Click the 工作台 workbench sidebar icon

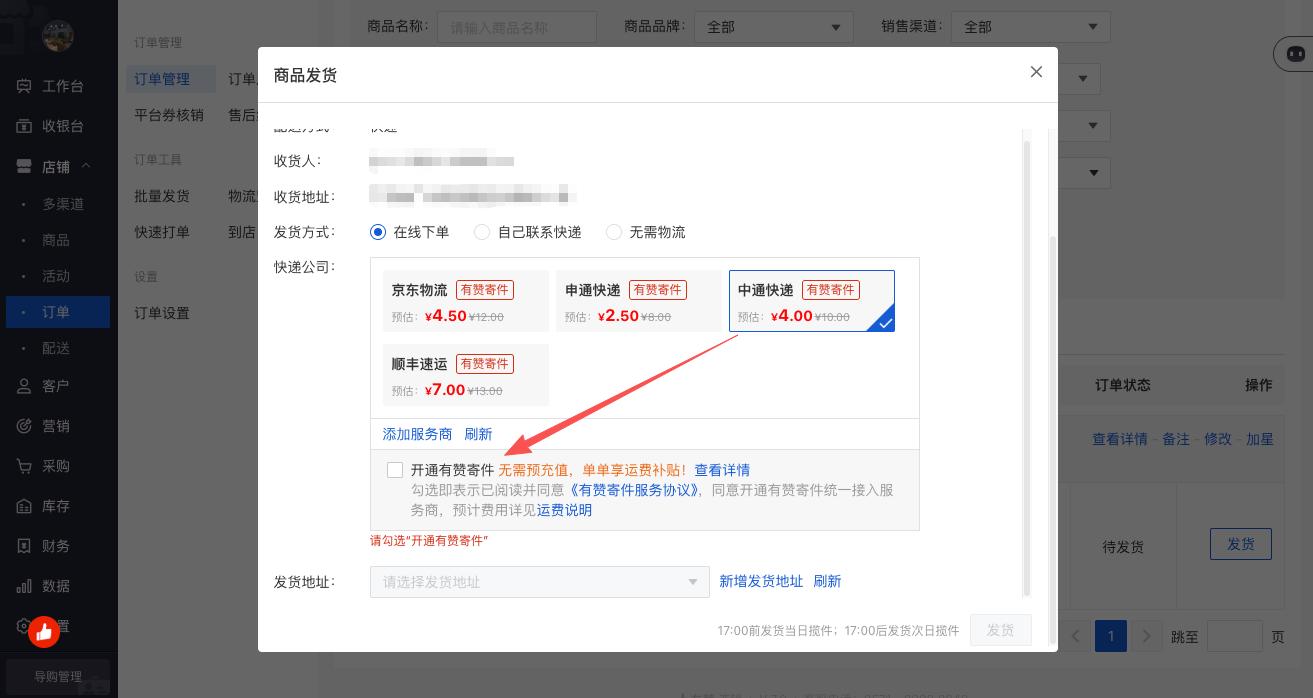pos(24,86)
